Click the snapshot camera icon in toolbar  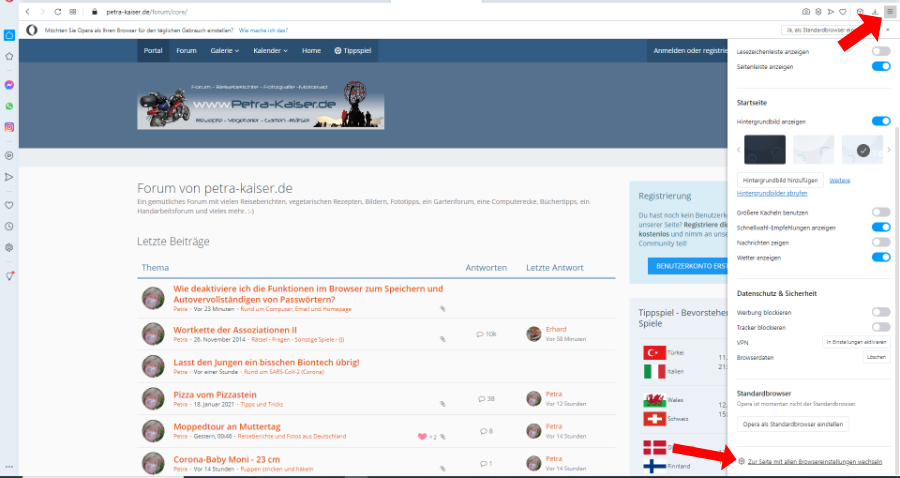click(806, 11)
